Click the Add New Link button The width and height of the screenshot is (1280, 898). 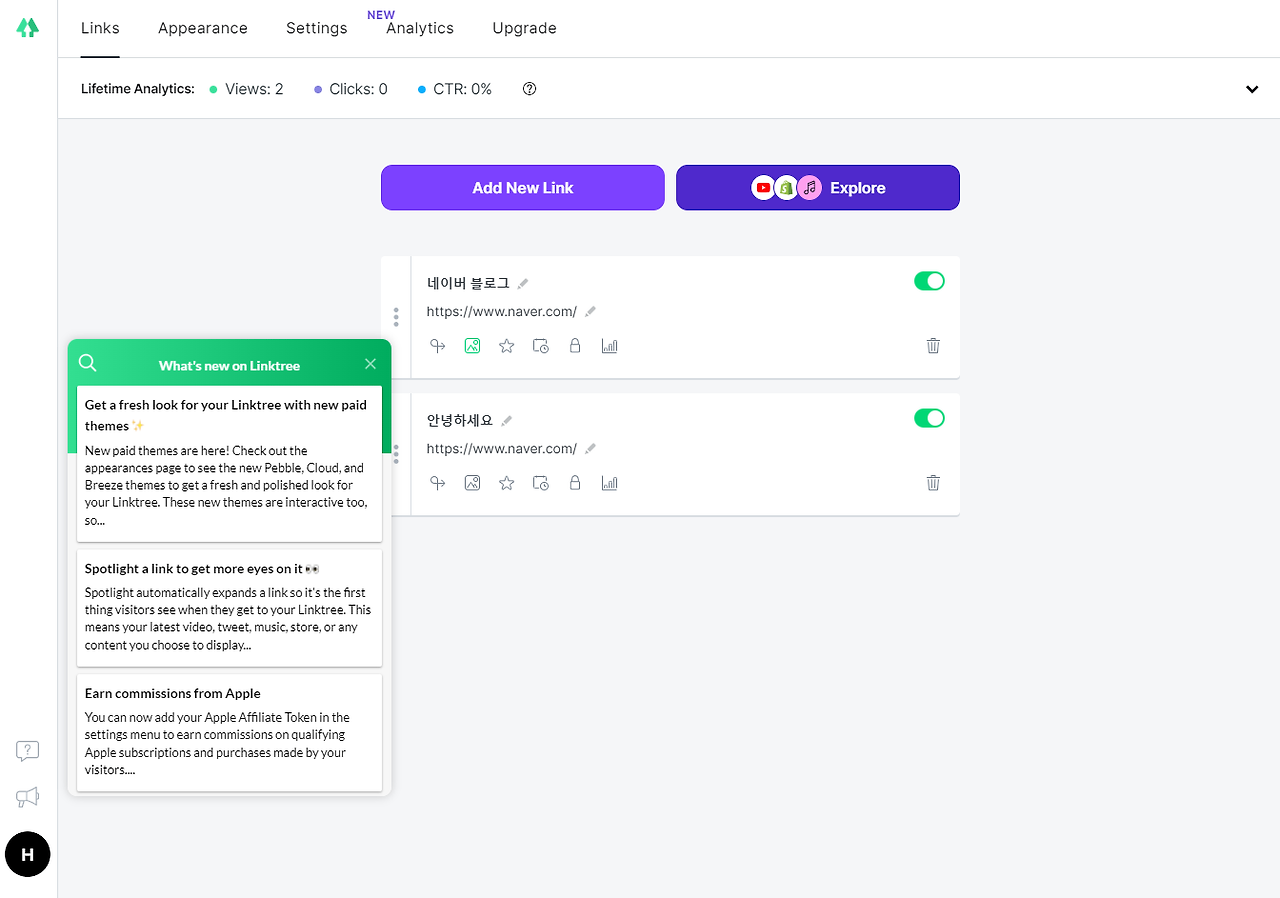[x=523, y=188]
